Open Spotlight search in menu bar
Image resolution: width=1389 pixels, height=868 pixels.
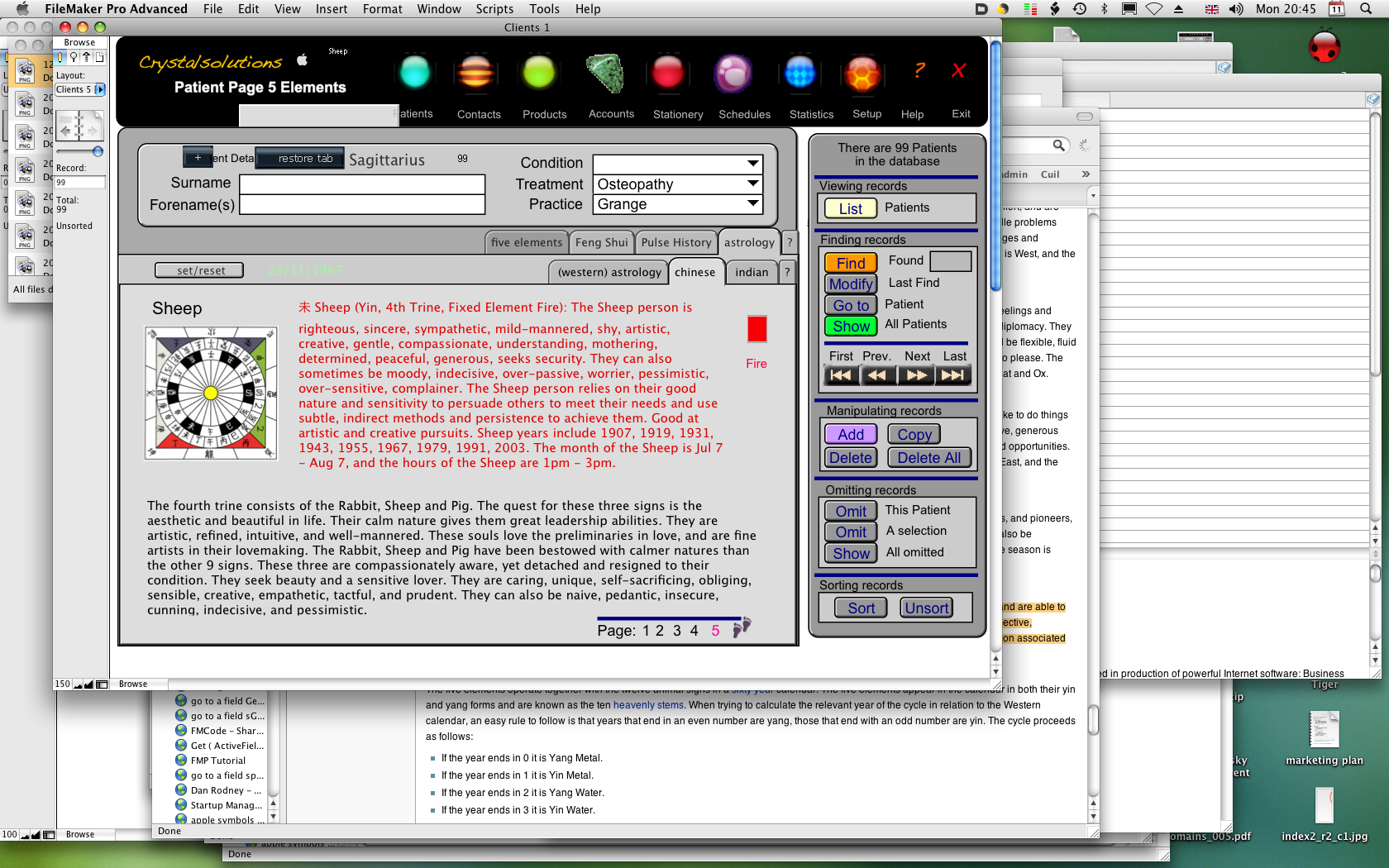[1366, 8]
